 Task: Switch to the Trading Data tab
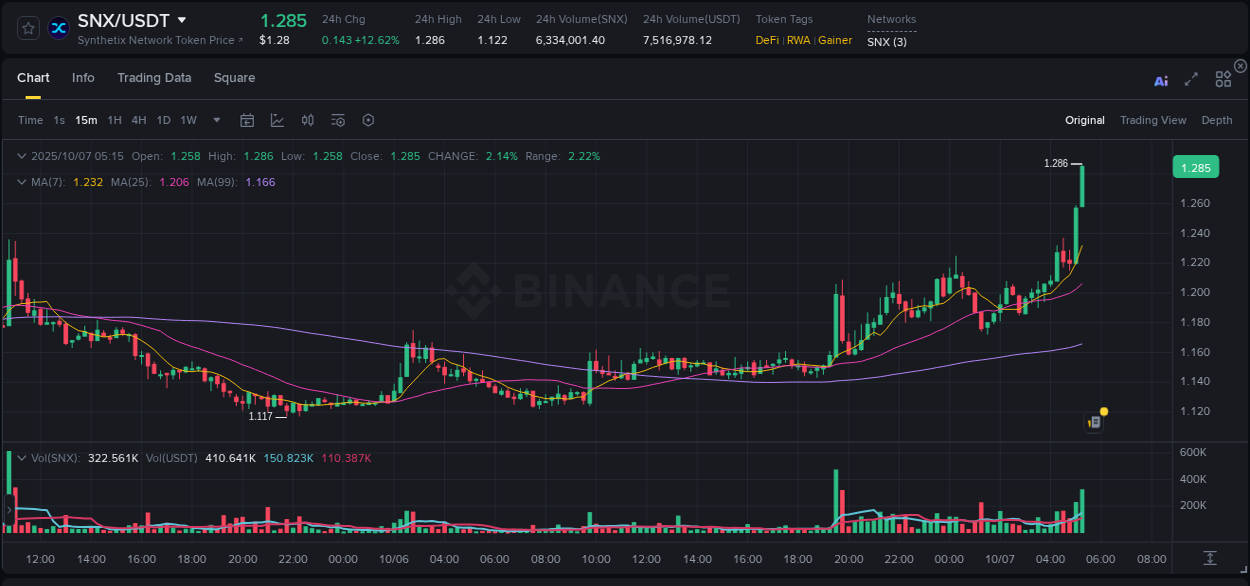(x=154, y=77)
